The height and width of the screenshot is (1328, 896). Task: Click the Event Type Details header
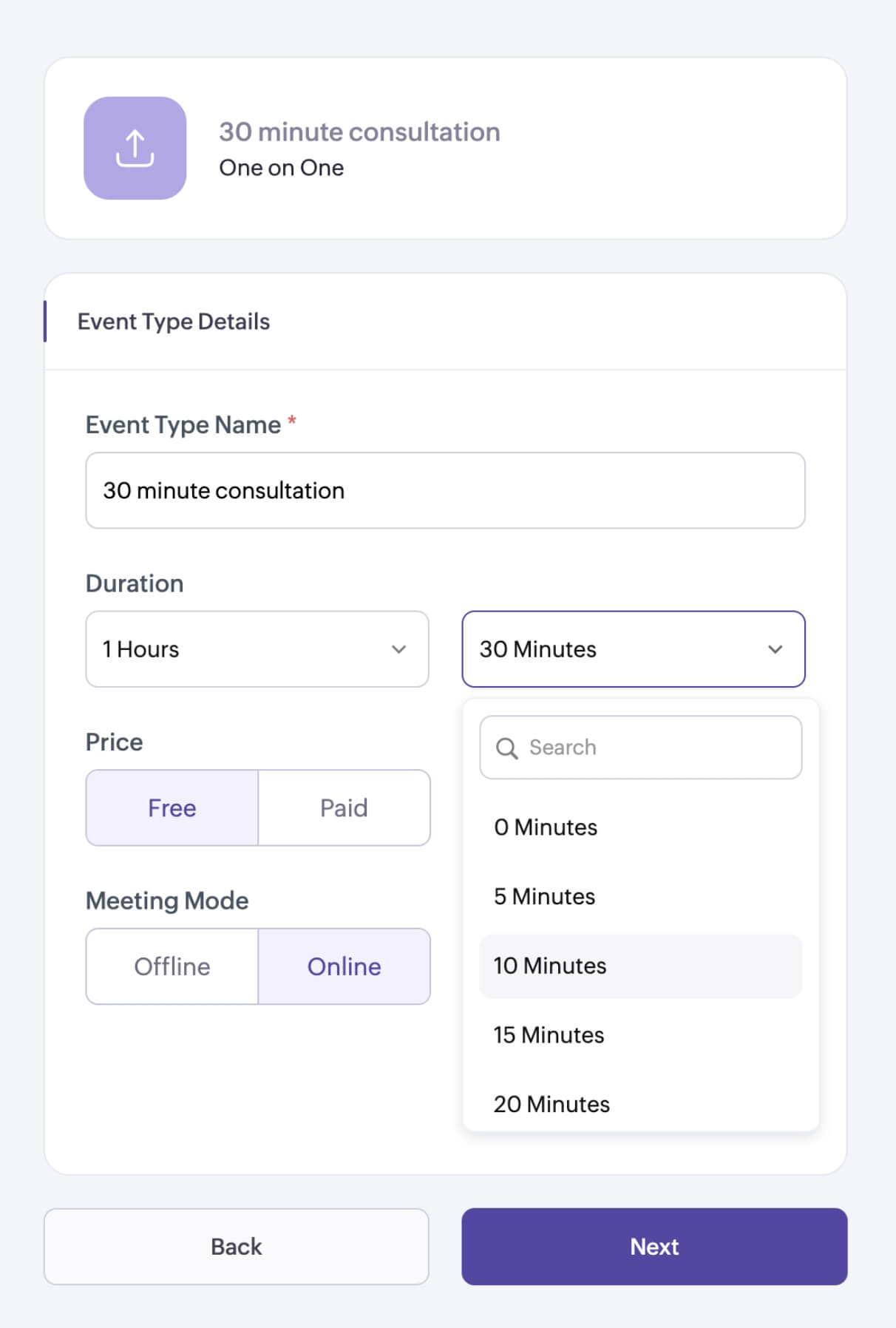(x=174, y=322)
